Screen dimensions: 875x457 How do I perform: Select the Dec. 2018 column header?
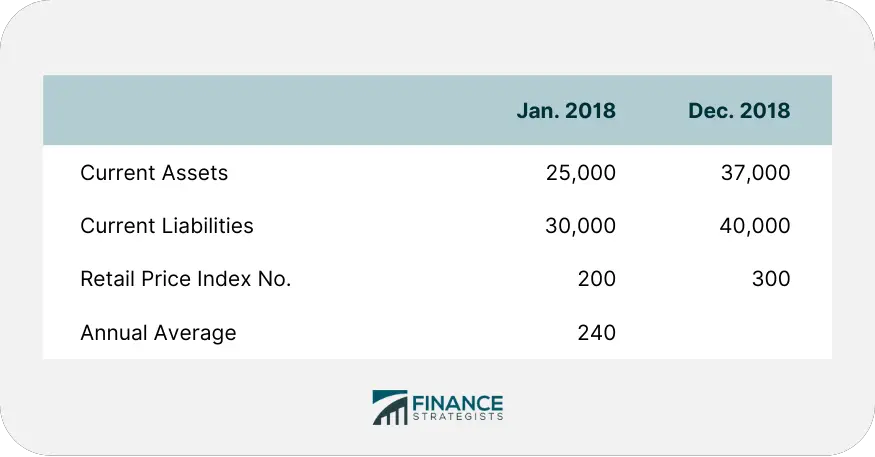739,110
